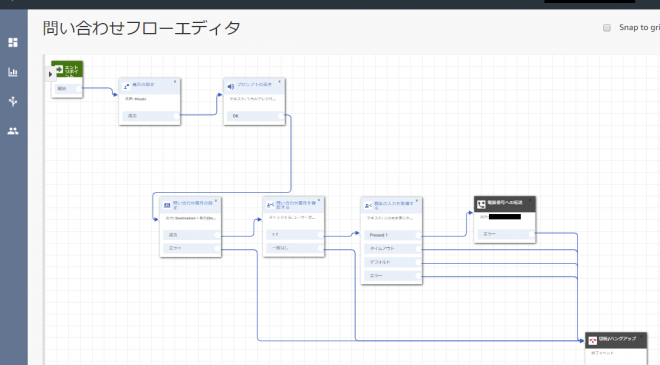660x365 pixels.
Task: Click the phone icon on the transfer block
Action: pos(481,205)
